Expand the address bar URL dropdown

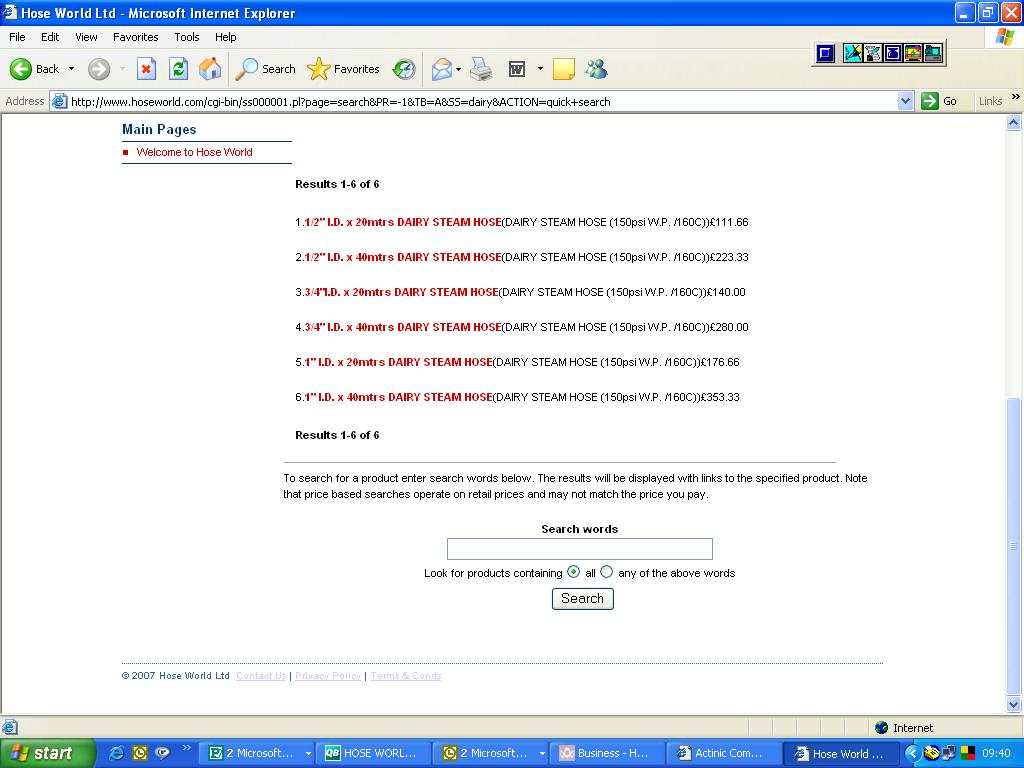905,101
